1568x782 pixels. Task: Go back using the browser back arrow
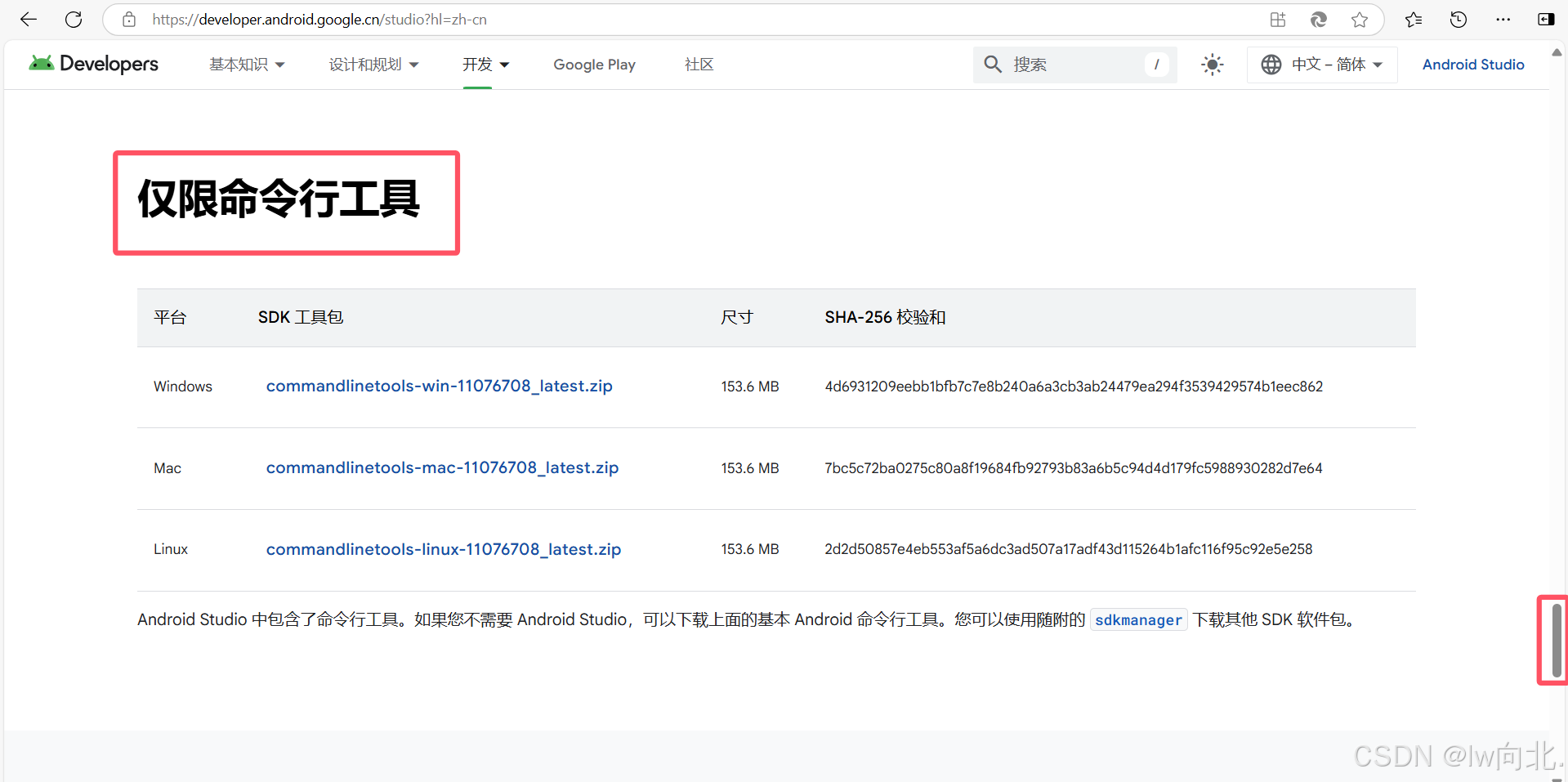click(29, 20)
